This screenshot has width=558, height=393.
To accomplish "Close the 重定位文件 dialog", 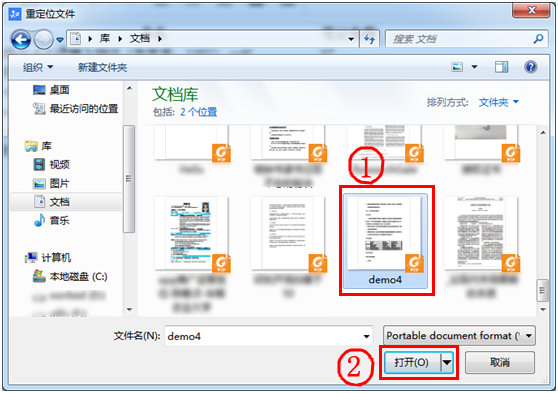I will (x=531, y=10).
